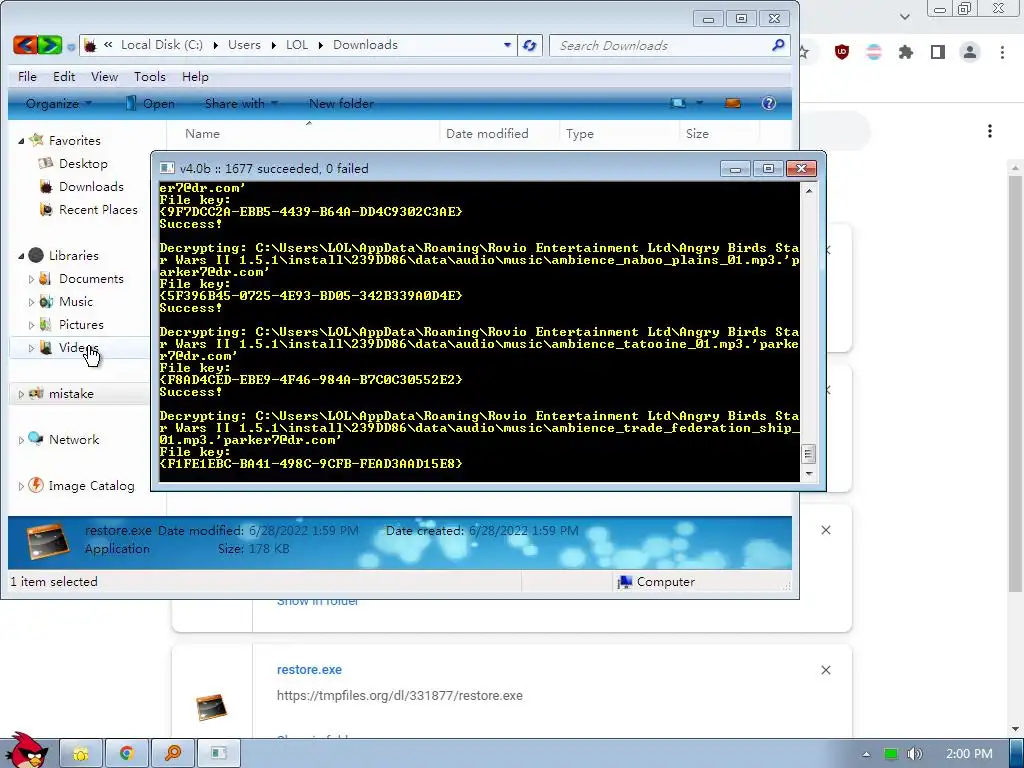This screenshot has height=768, width=1024.
Task: Open the address bar history dropdown
Action: (507, 45)
